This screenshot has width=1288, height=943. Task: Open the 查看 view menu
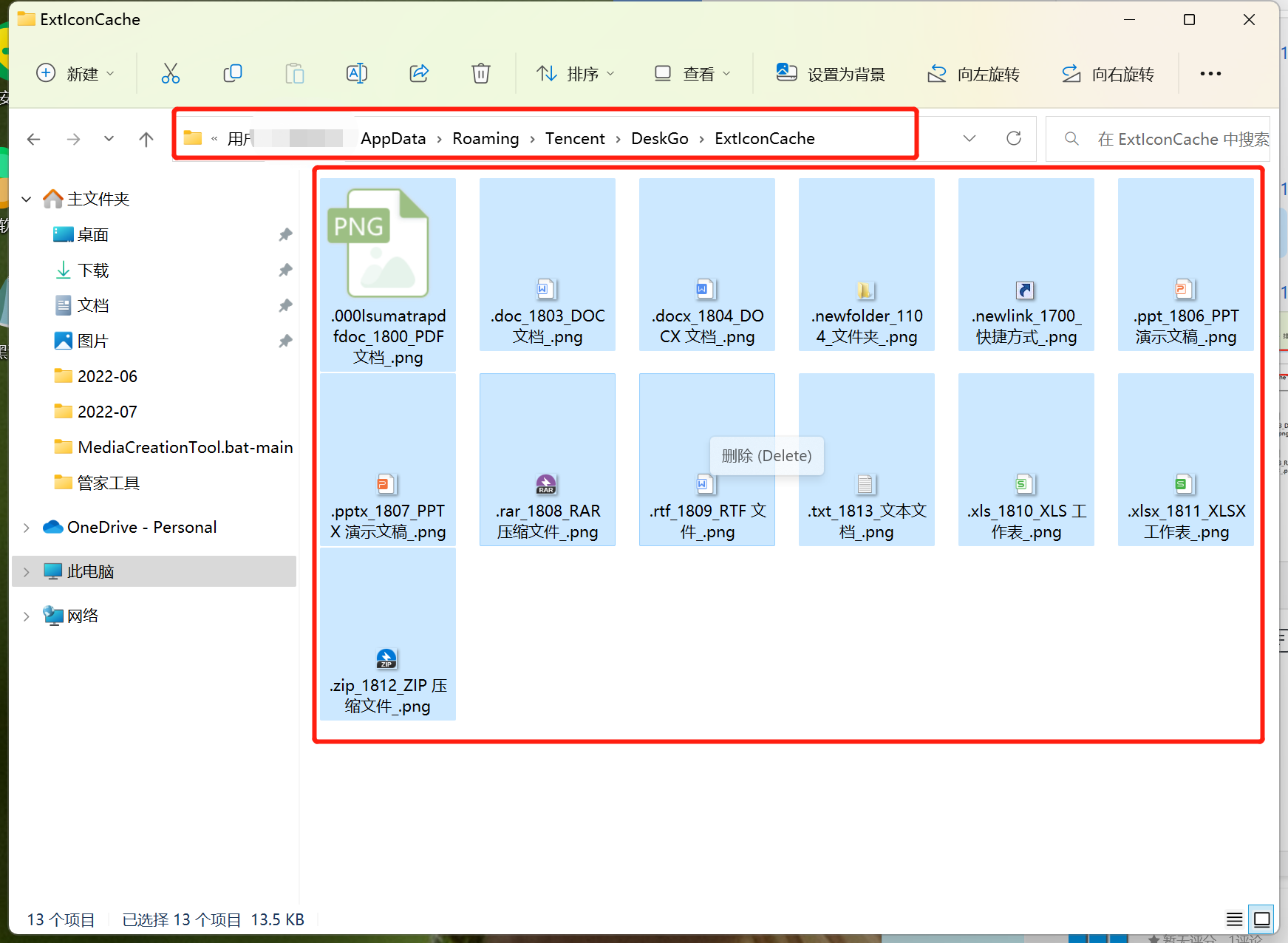(692, 73)
